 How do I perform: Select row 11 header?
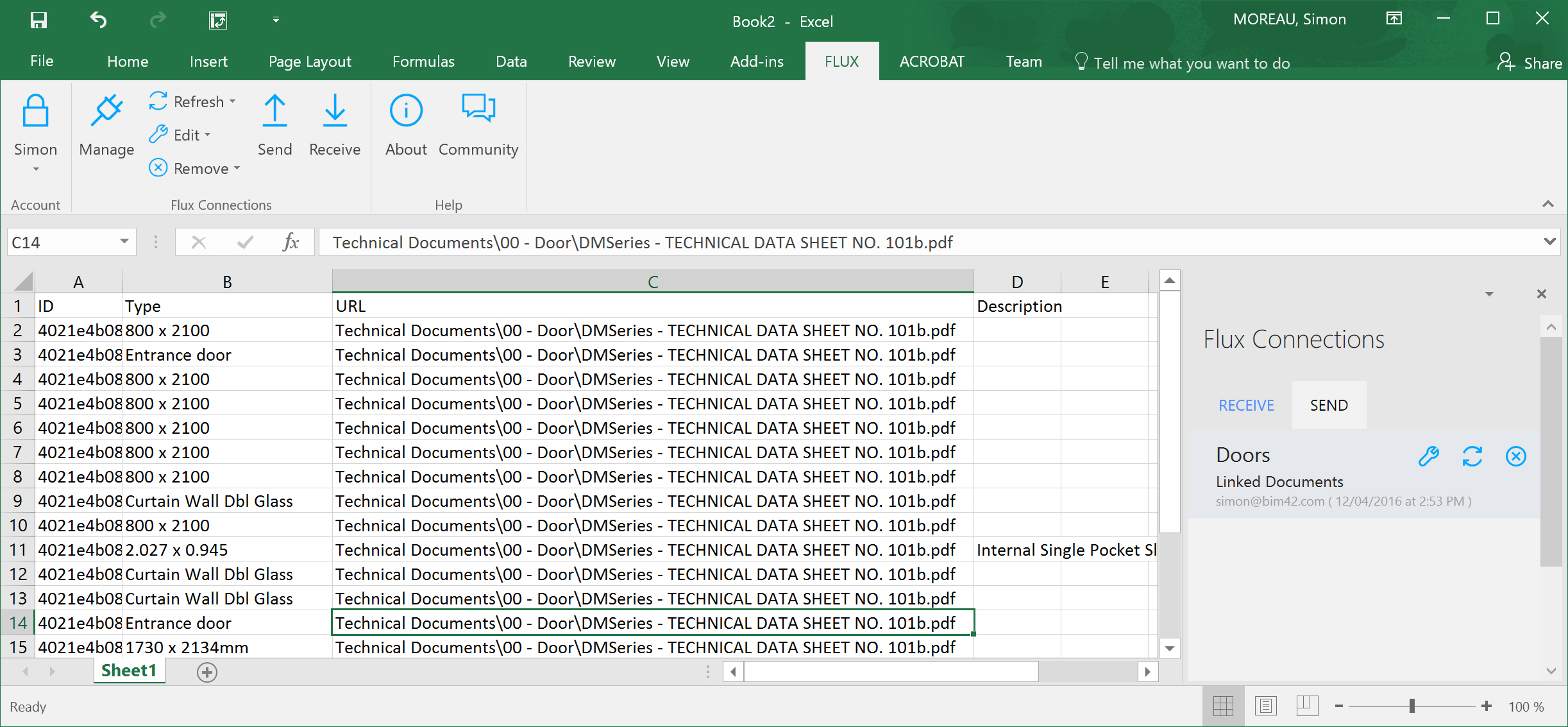(18, 550)
